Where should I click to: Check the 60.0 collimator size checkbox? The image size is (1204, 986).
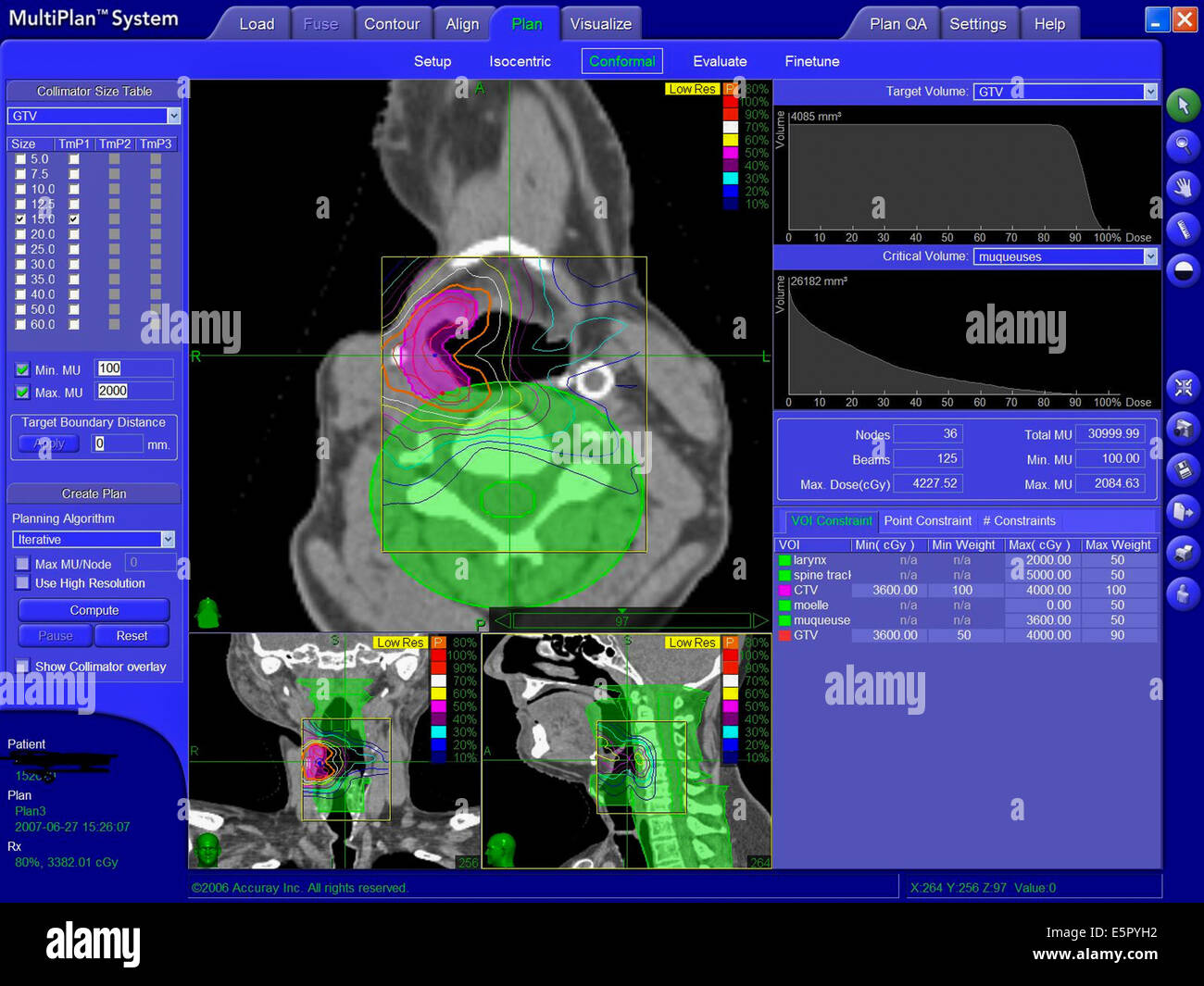(20, 325)
